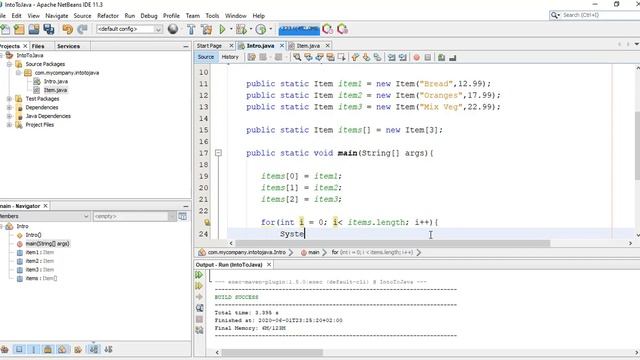This screenshot has height=360, width=640.
Task: Open the default config dropdown
Action: point(158,29)
